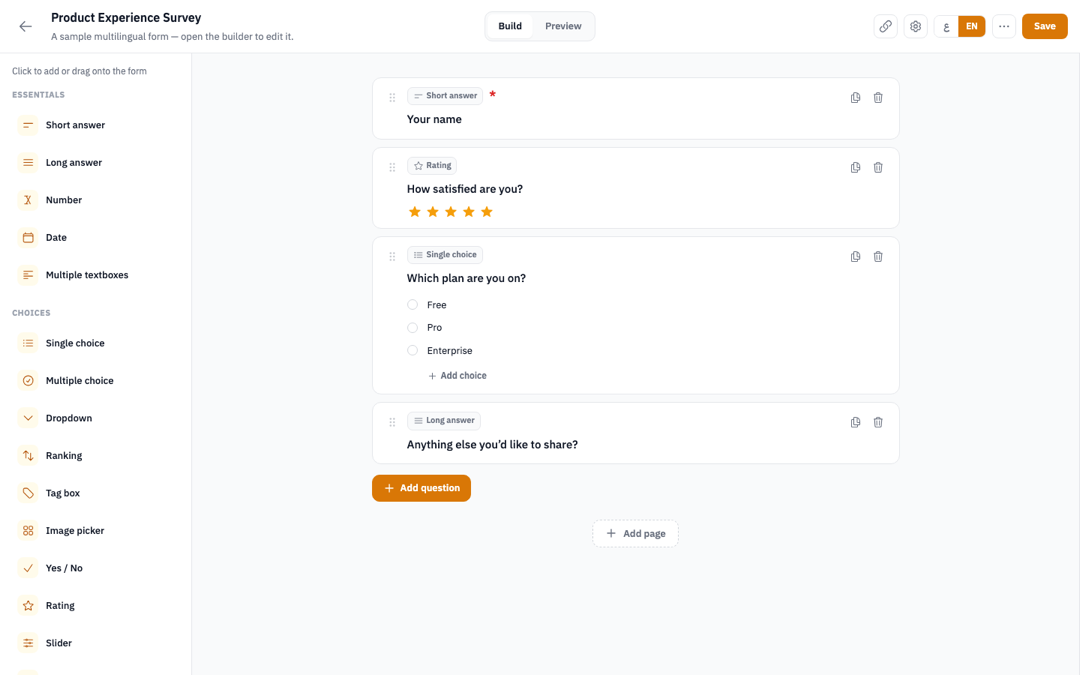Image resolution: width=1080 pixels, height=675 pixels.
Task: Click the 'Enterprise' choice label text
Action: (450, 351)
